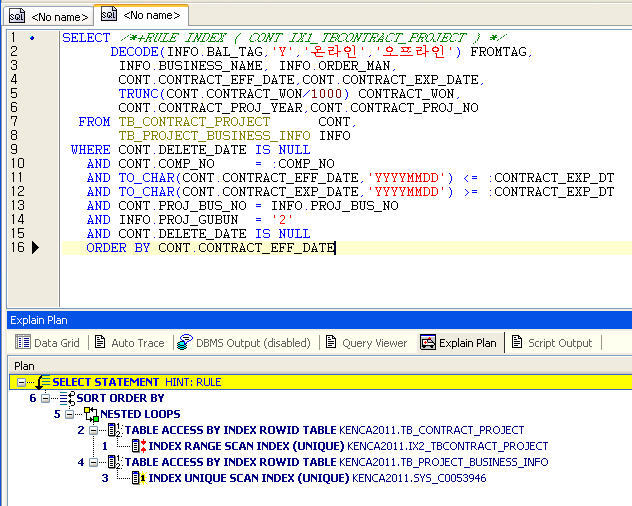The width and height of the screenshot is (632, 506).
Task: Collapse TB_PROJECT_BUSINESS_INFO table access node
Action: pyautogui.click(x=94, y=462)
